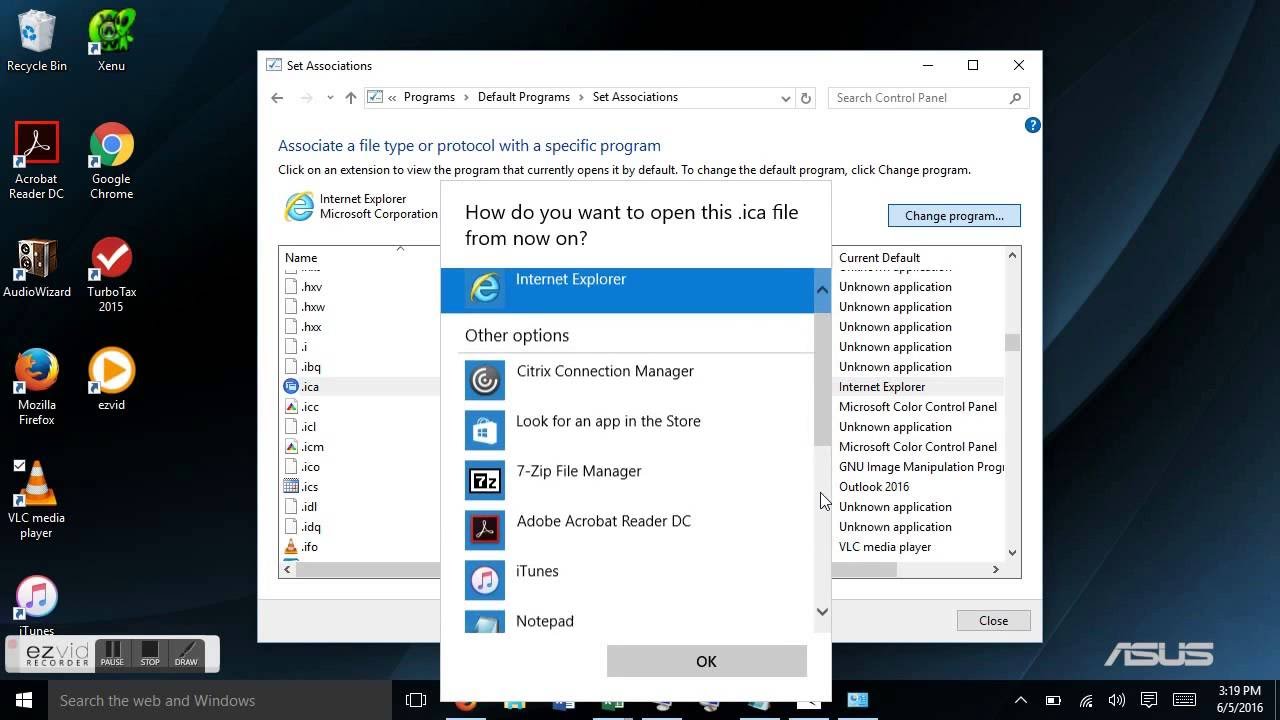
Task: Open the Action Center notifications icon
Action: pyautogui.click(x=1149, y=700)
